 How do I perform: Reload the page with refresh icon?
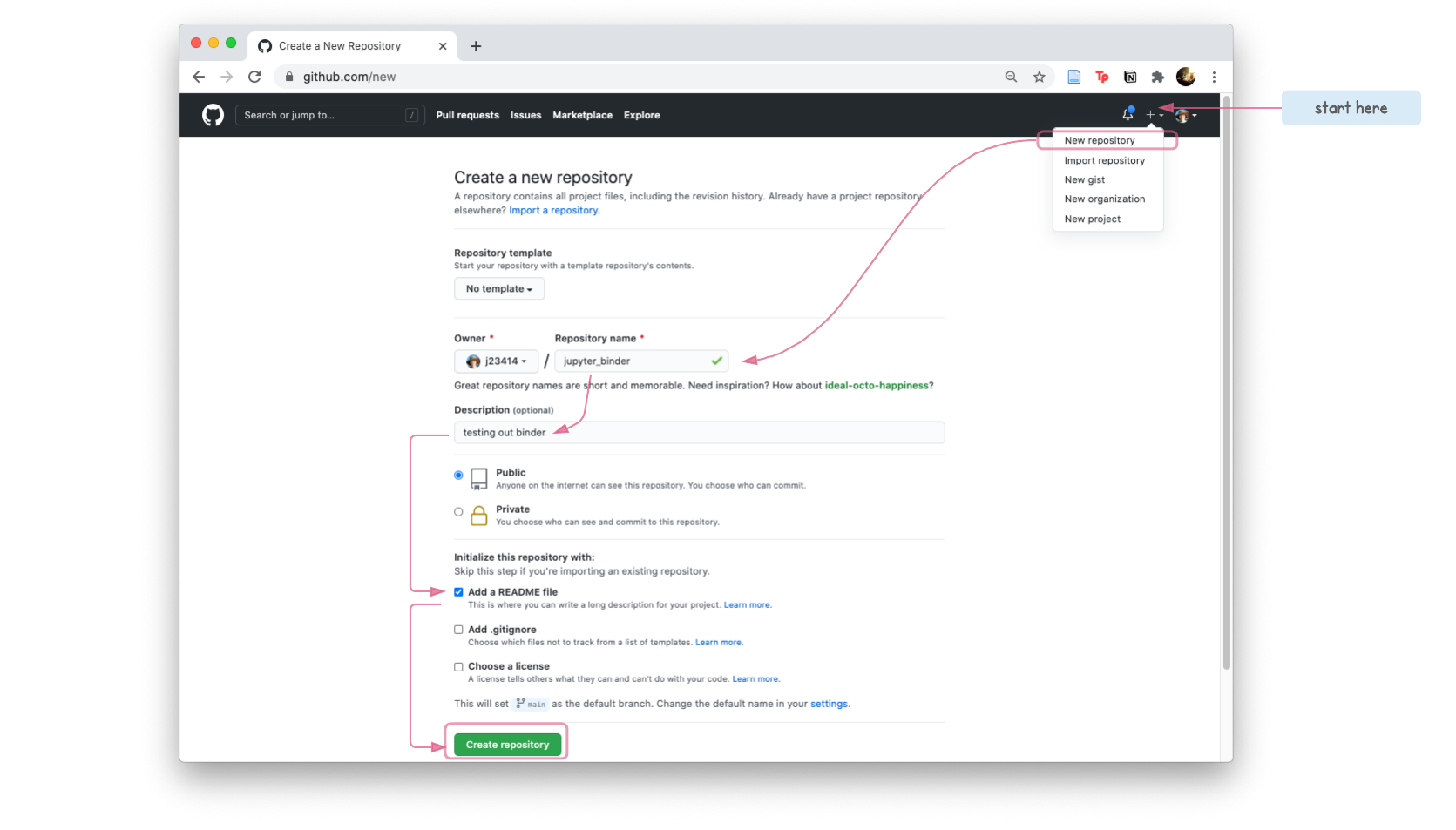254,77
